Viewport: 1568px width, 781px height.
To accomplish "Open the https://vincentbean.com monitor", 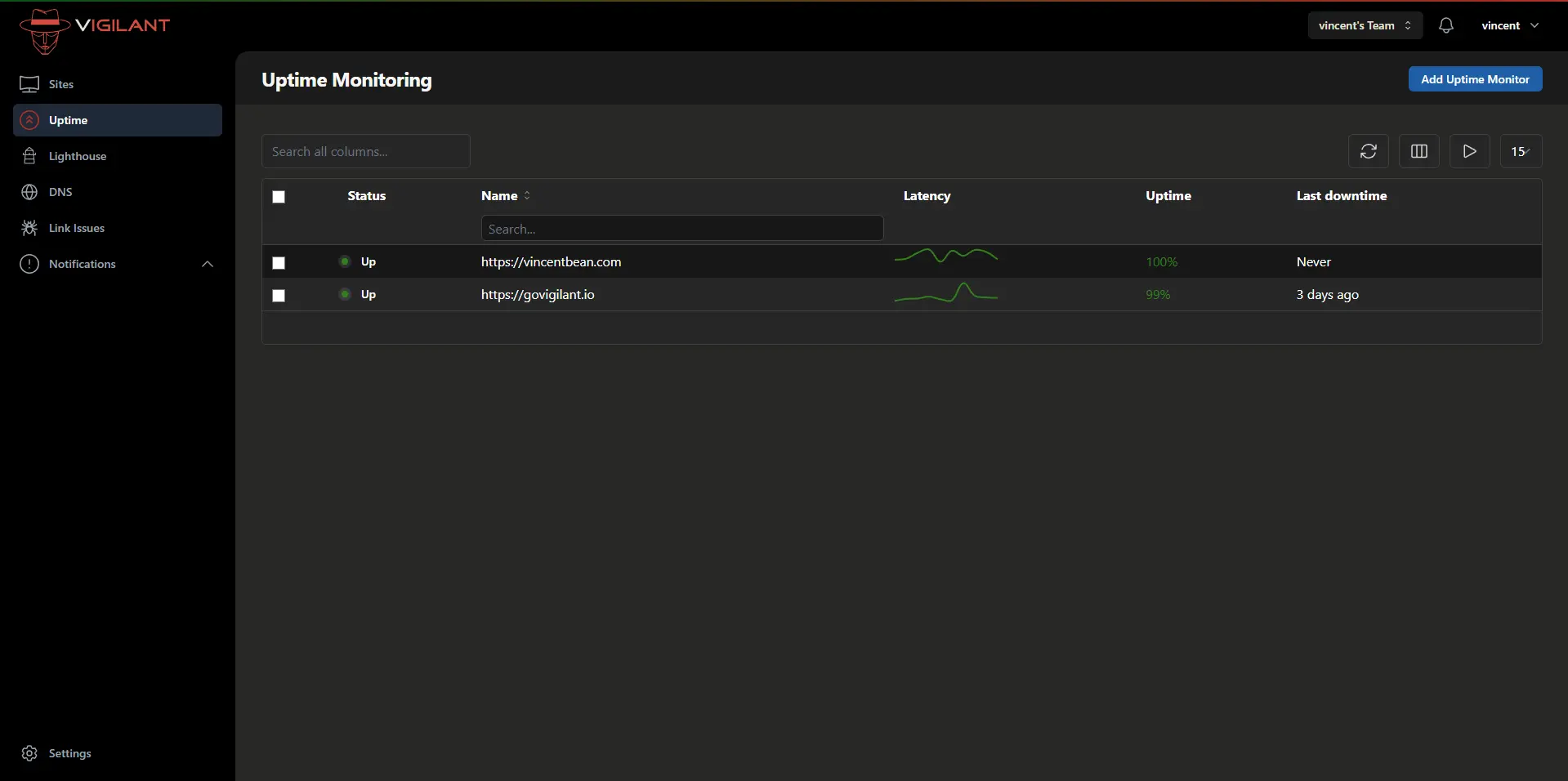I will 551,261.
